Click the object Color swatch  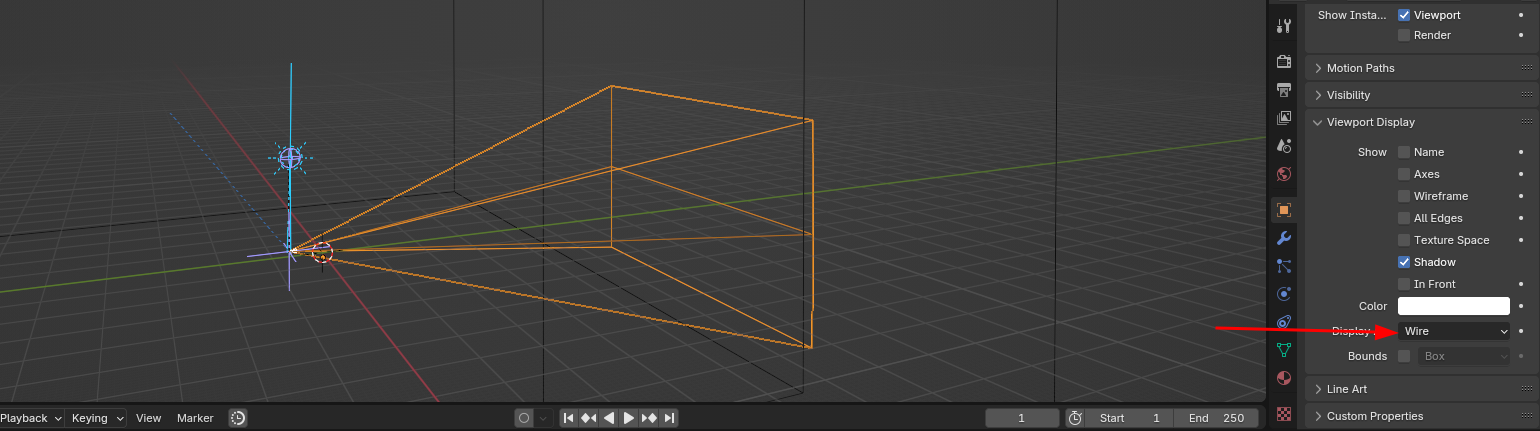pyautogui.click(x=1454, y=306)
